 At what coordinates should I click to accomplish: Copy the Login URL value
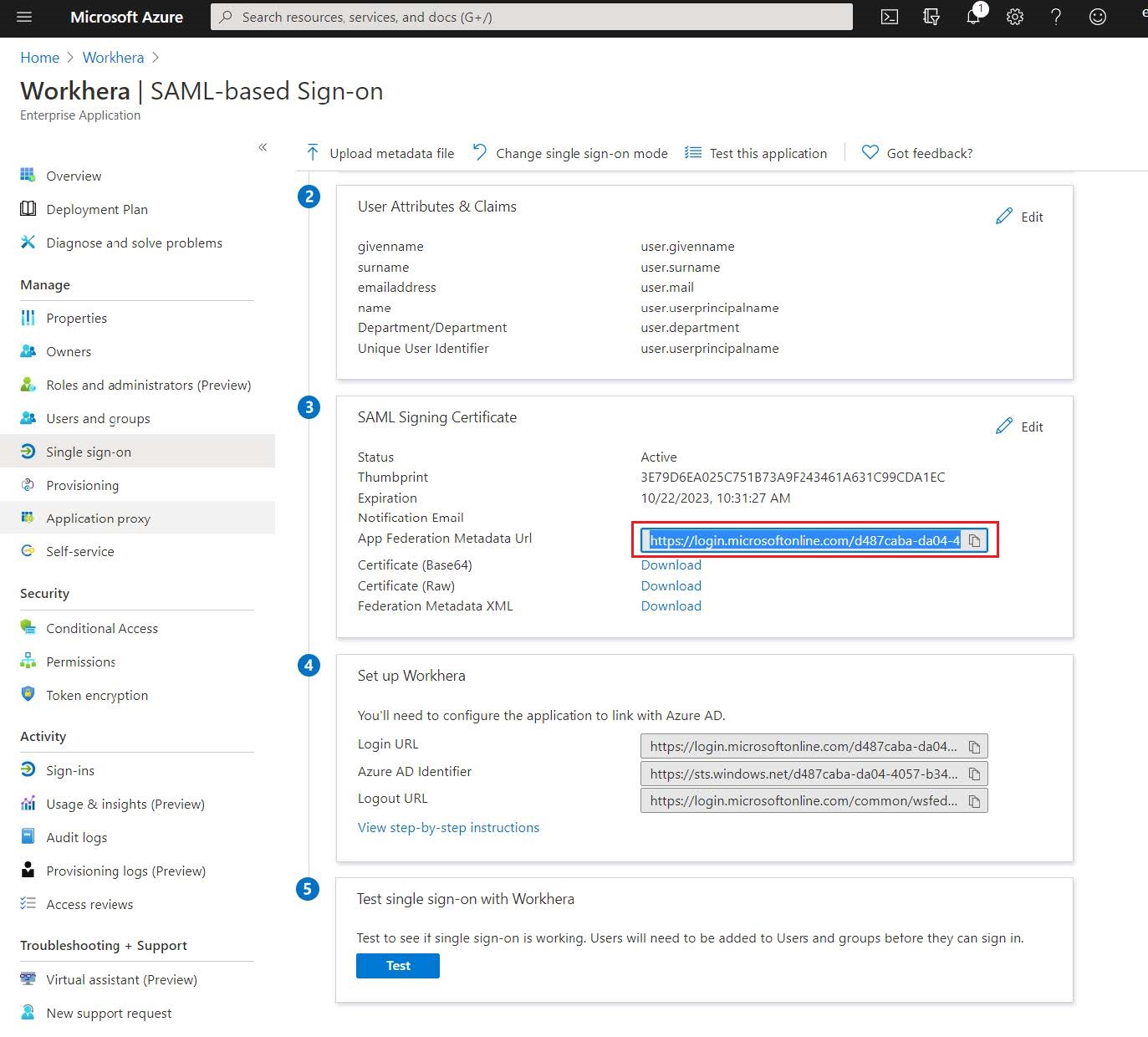point(974,746)
